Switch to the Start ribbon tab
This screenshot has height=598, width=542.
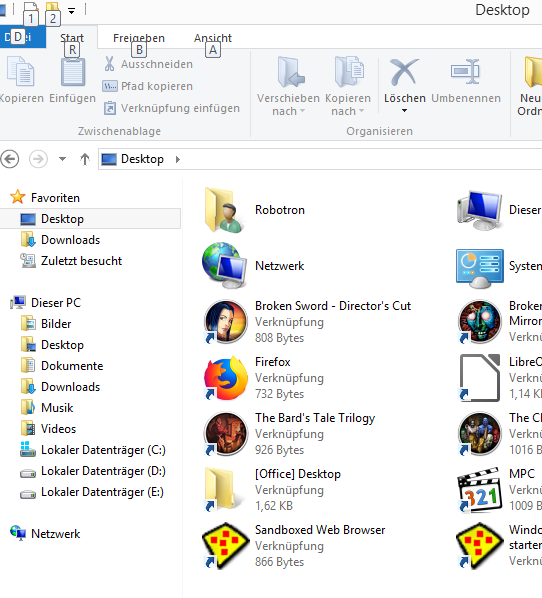coord(72,38)
